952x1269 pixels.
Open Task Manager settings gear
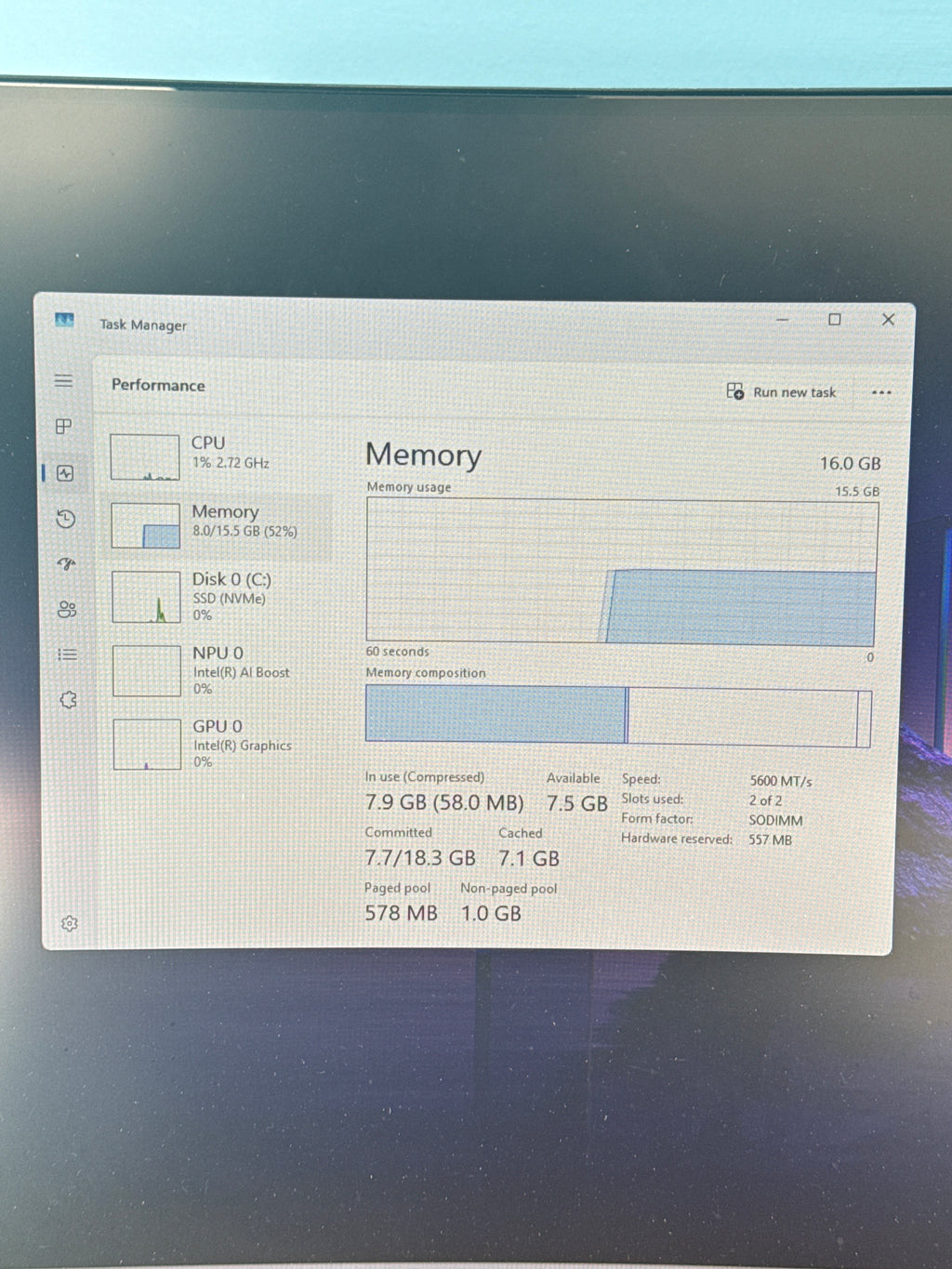pos(69,923)
